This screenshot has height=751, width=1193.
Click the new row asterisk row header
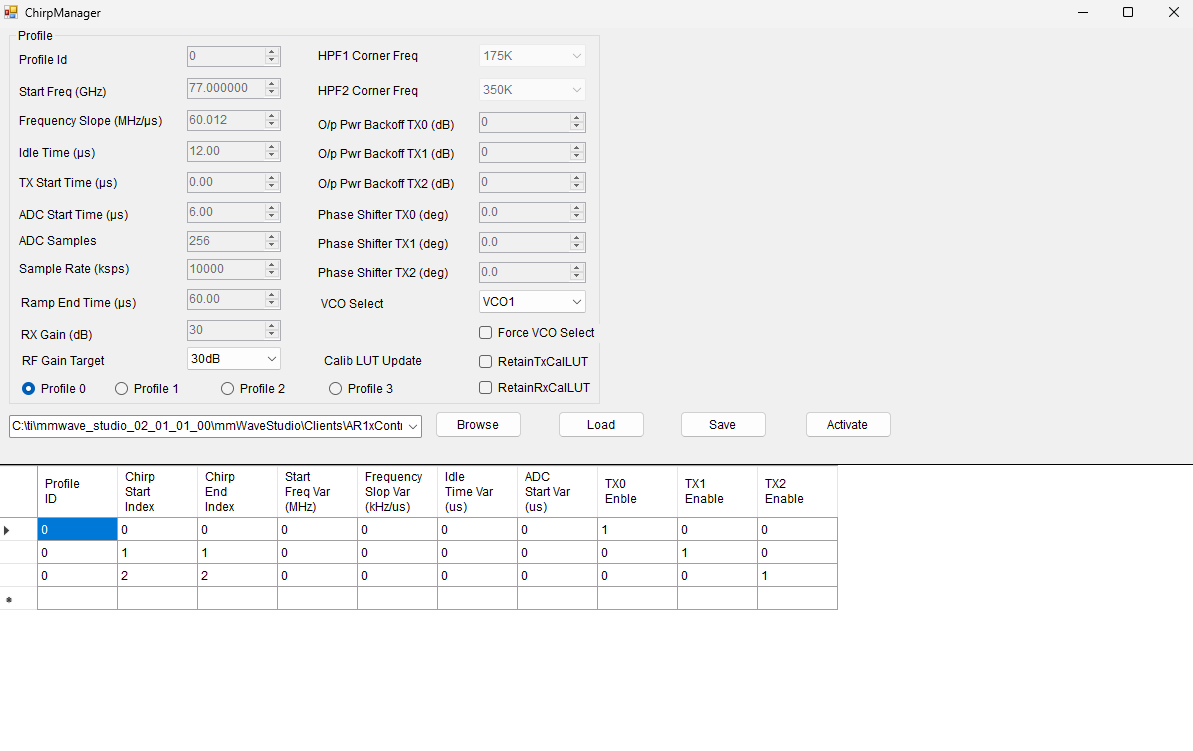[x=18, y=598]
